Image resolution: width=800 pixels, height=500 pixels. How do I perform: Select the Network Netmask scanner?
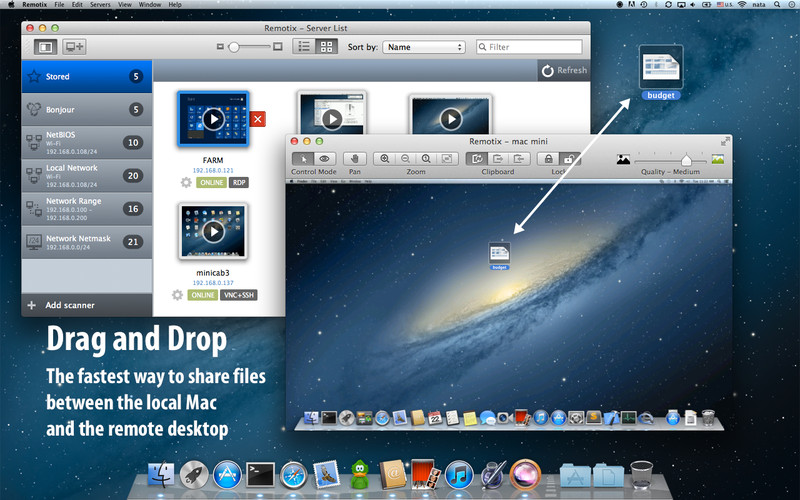(87, 242)
